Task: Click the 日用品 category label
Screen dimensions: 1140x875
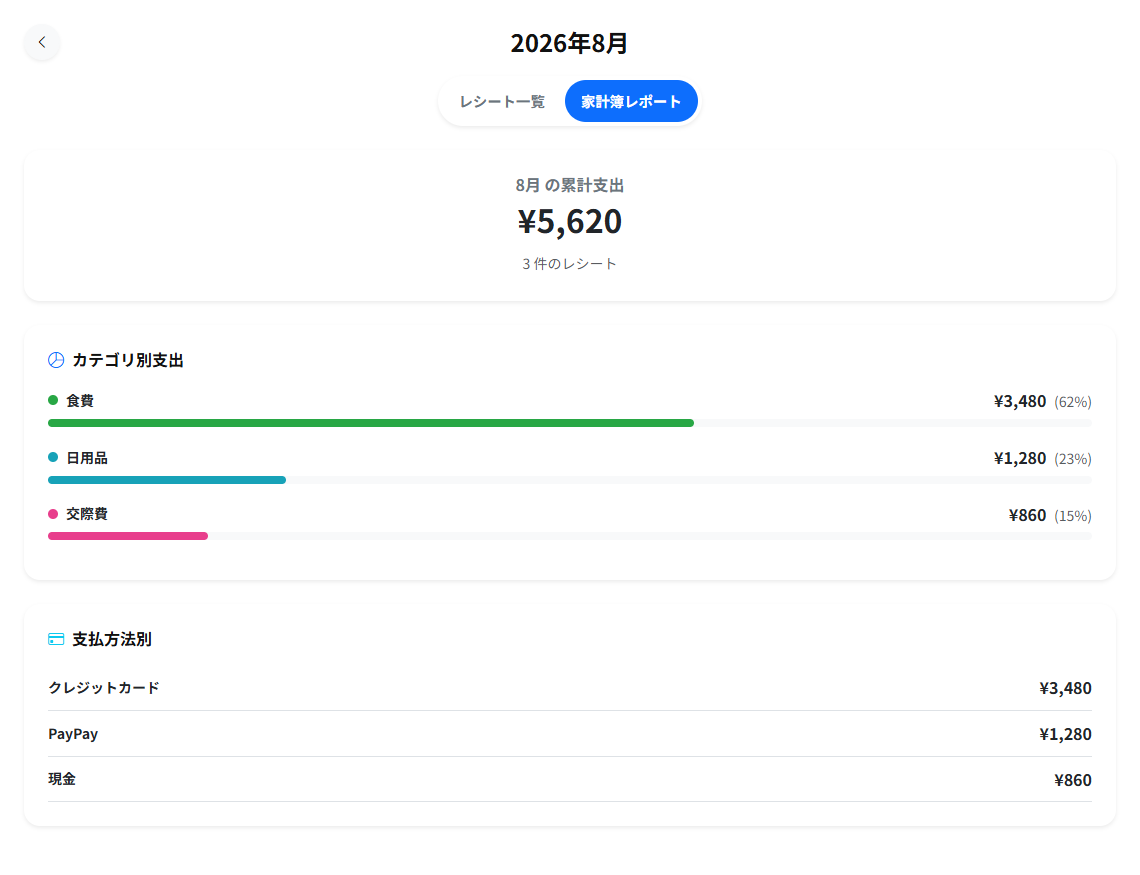Action: point(87,458)
